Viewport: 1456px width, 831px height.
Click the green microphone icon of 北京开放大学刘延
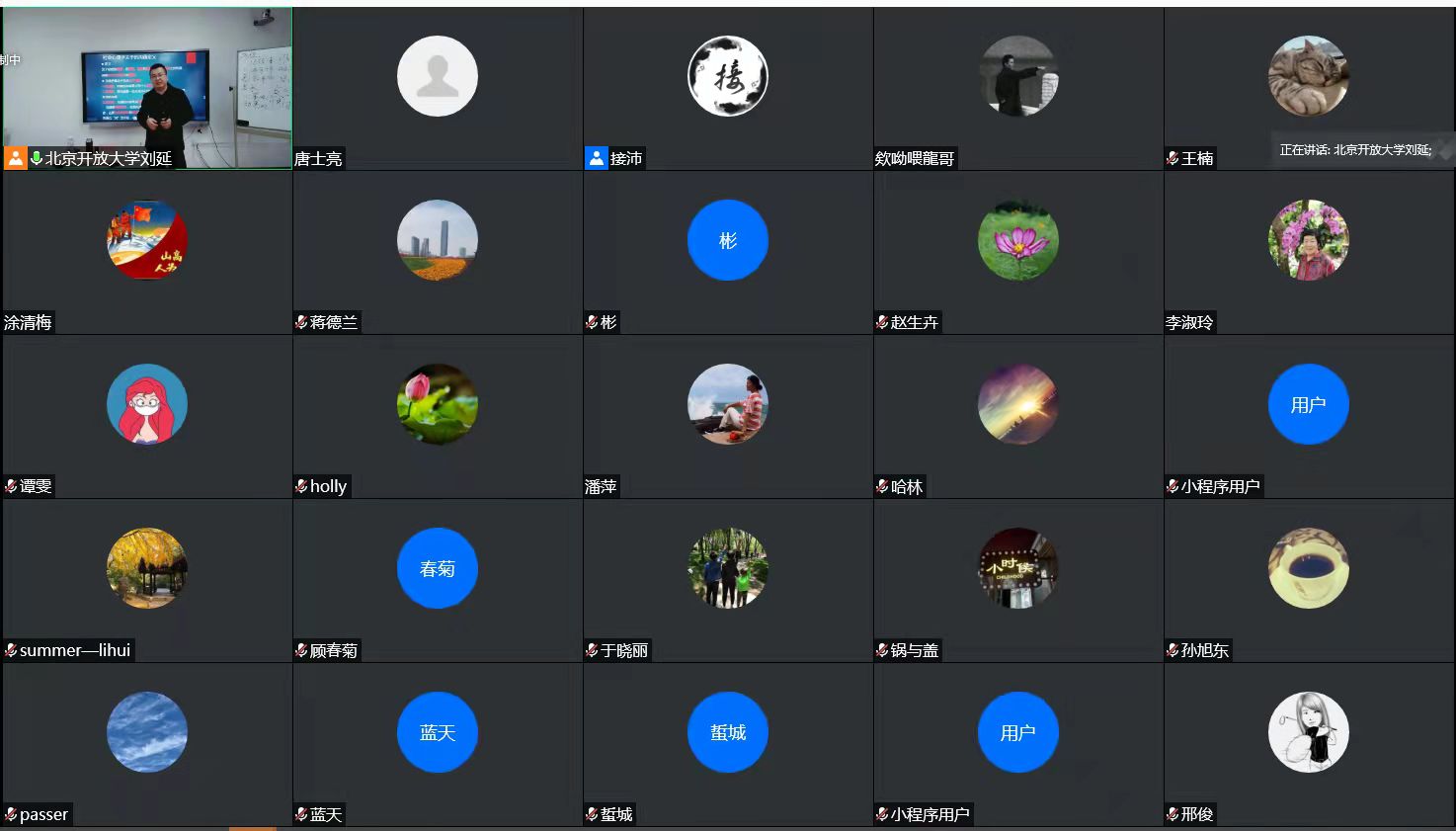click(x=37, y=158)
